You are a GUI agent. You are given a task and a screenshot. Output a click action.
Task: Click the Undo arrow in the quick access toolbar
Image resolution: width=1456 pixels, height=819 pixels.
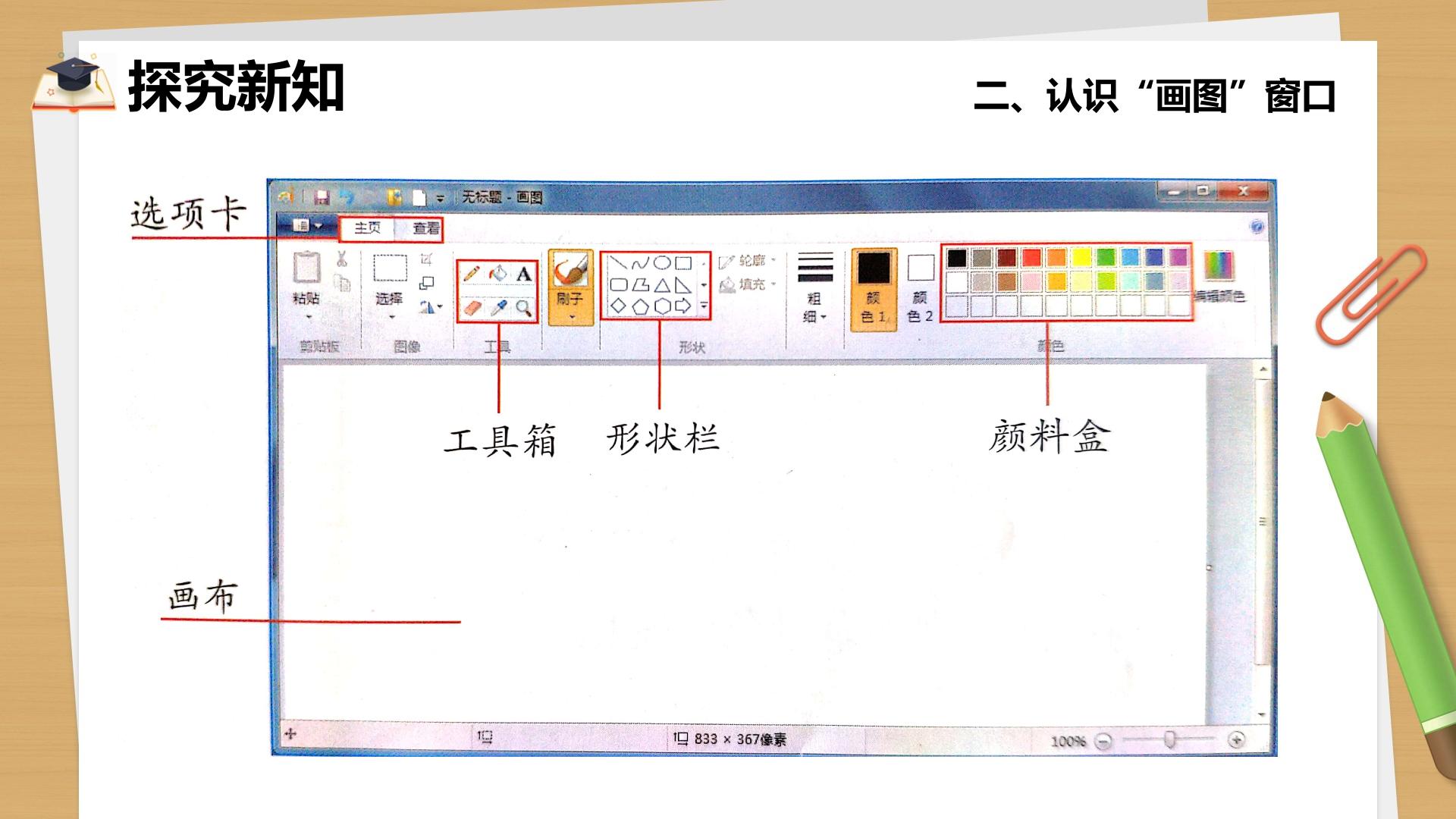pyautogui.click(x=346, y=197)
